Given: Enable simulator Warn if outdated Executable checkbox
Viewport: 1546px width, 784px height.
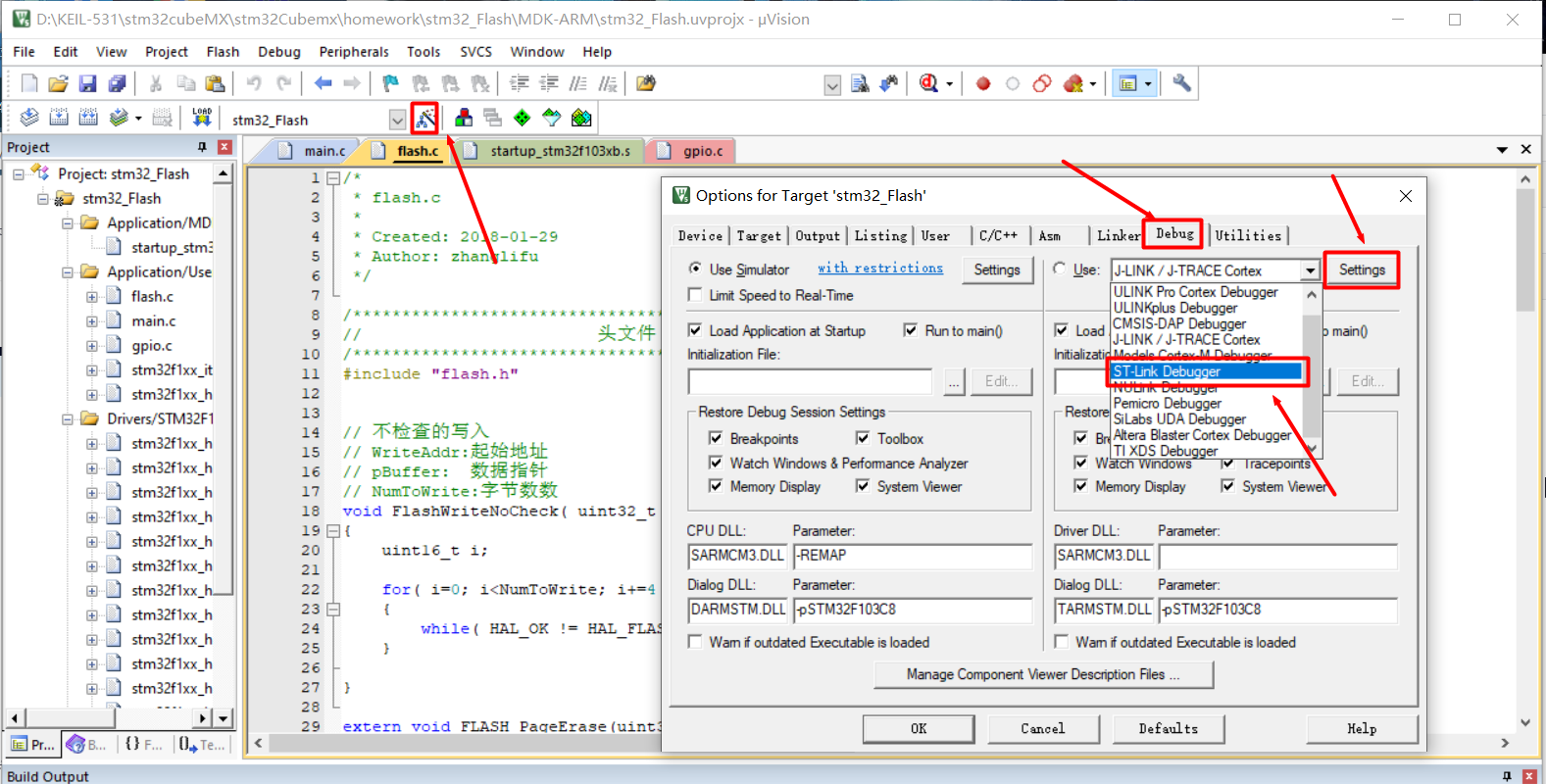Looking at the screenshot, I should [x=695, y=642].
